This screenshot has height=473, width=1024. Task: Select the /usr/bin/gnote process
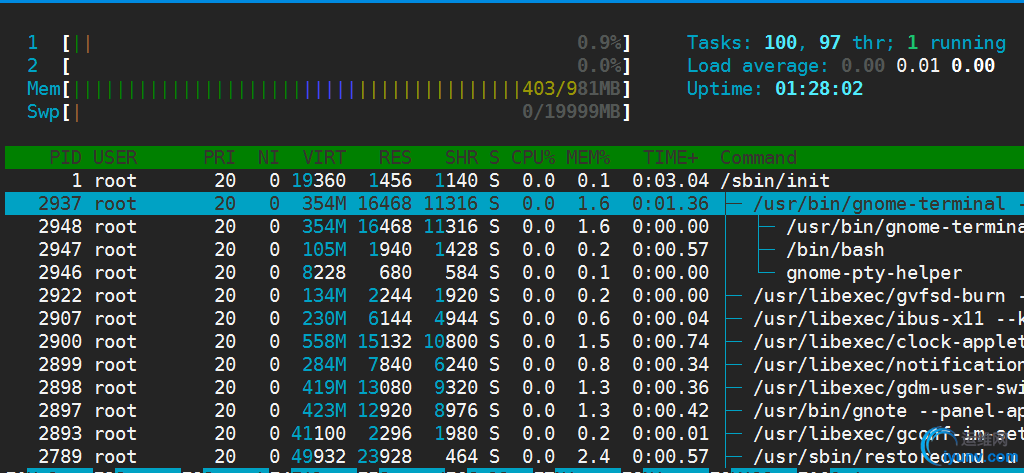(515, 411)
